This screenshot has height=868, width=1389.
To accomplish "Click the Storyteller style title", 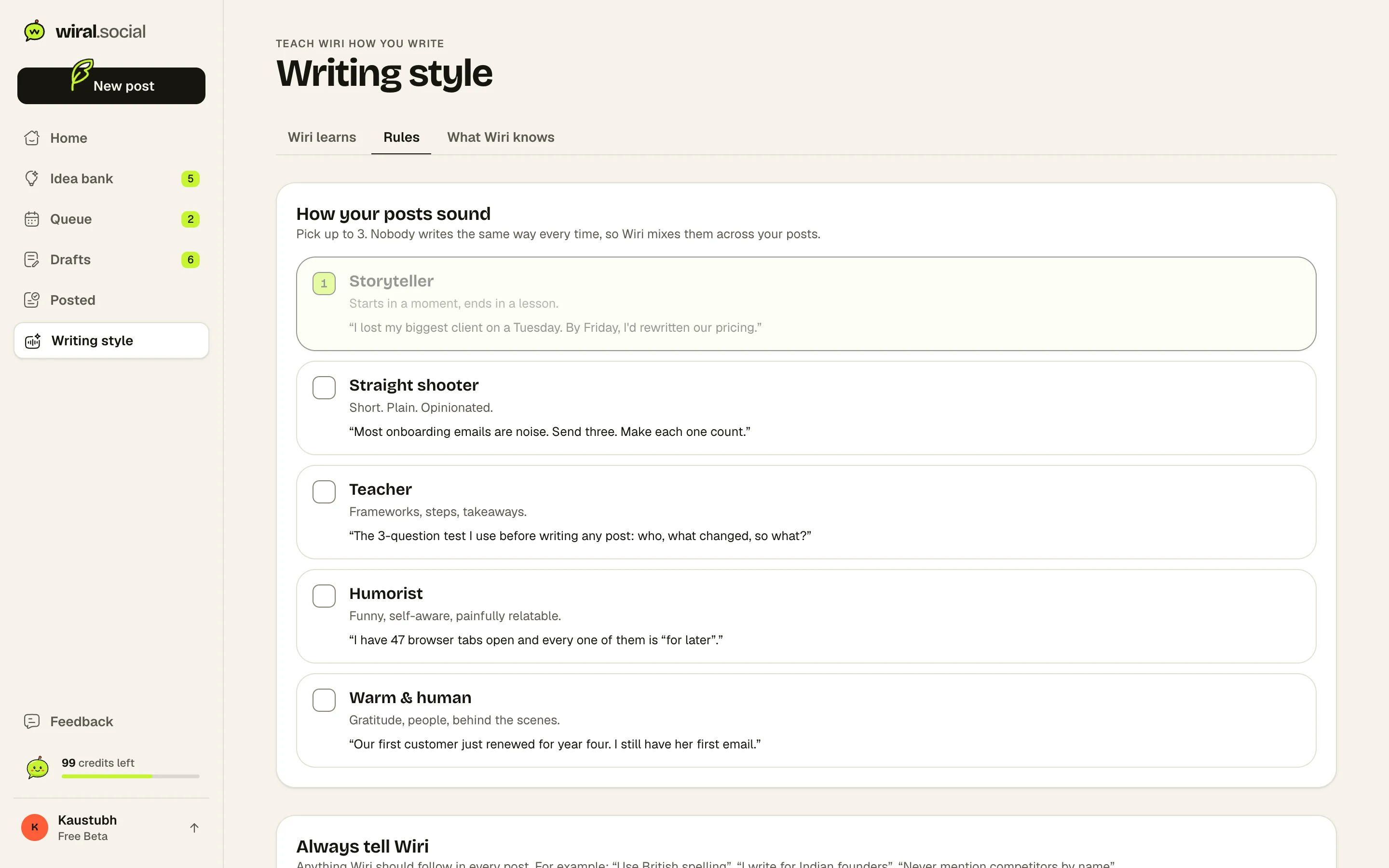I will 392,281.
